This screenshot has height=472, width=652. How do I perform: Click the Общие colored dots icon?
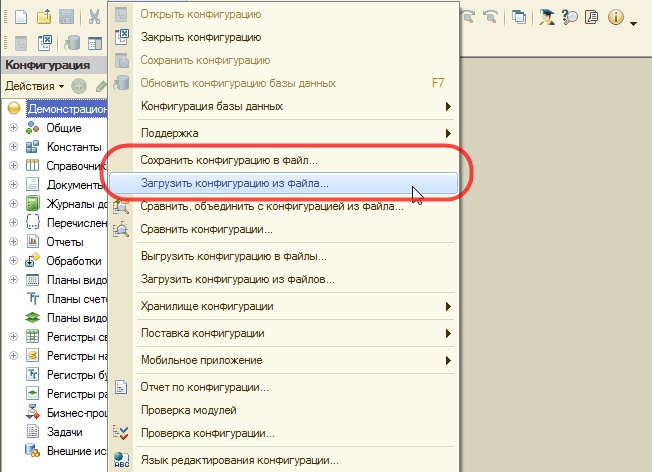[32, 128]
